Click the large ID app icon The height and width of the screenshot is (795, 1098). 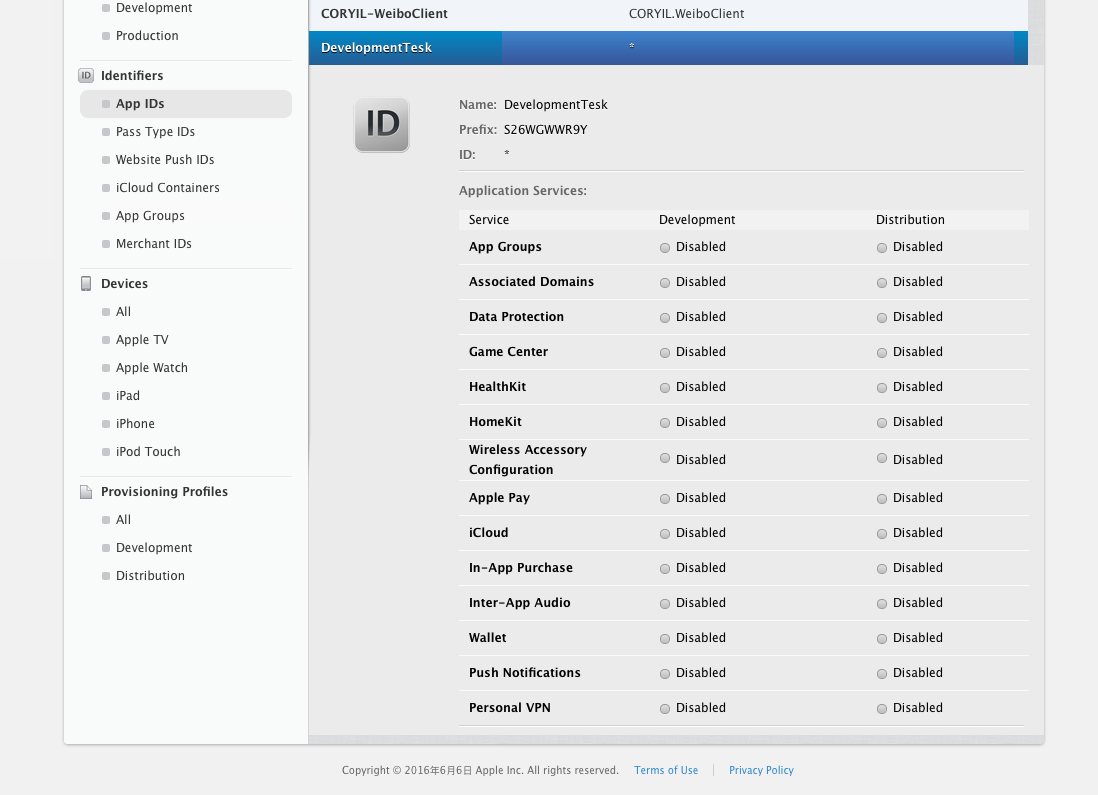click(x=382, y=125)
